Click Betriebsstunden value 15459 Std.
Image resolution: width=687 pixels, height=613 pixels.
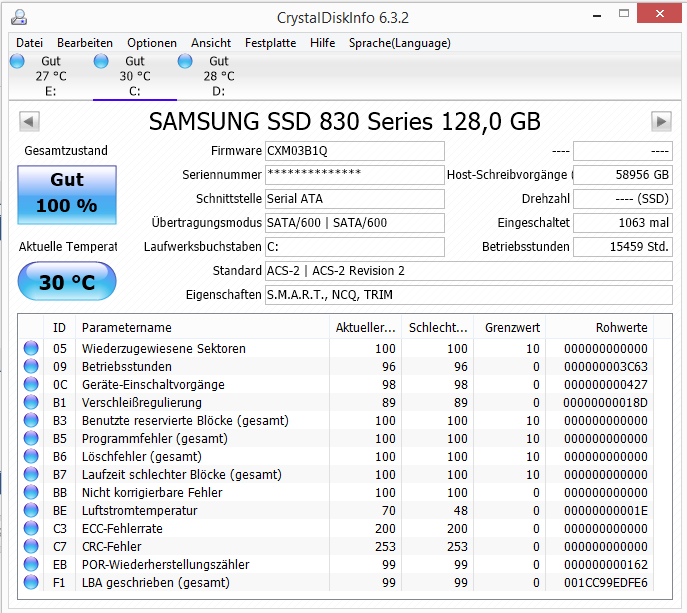pos(623,247)
